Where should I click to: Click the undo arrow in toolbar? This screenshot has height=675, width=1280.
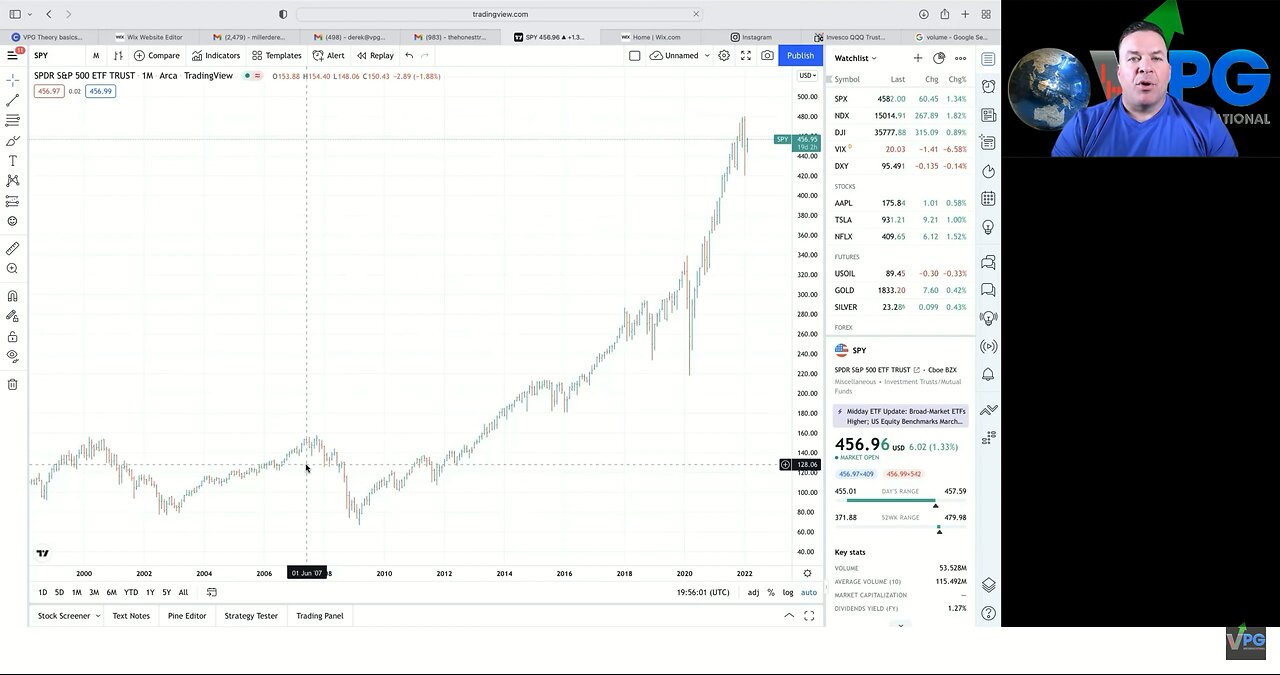pos(409,56)
